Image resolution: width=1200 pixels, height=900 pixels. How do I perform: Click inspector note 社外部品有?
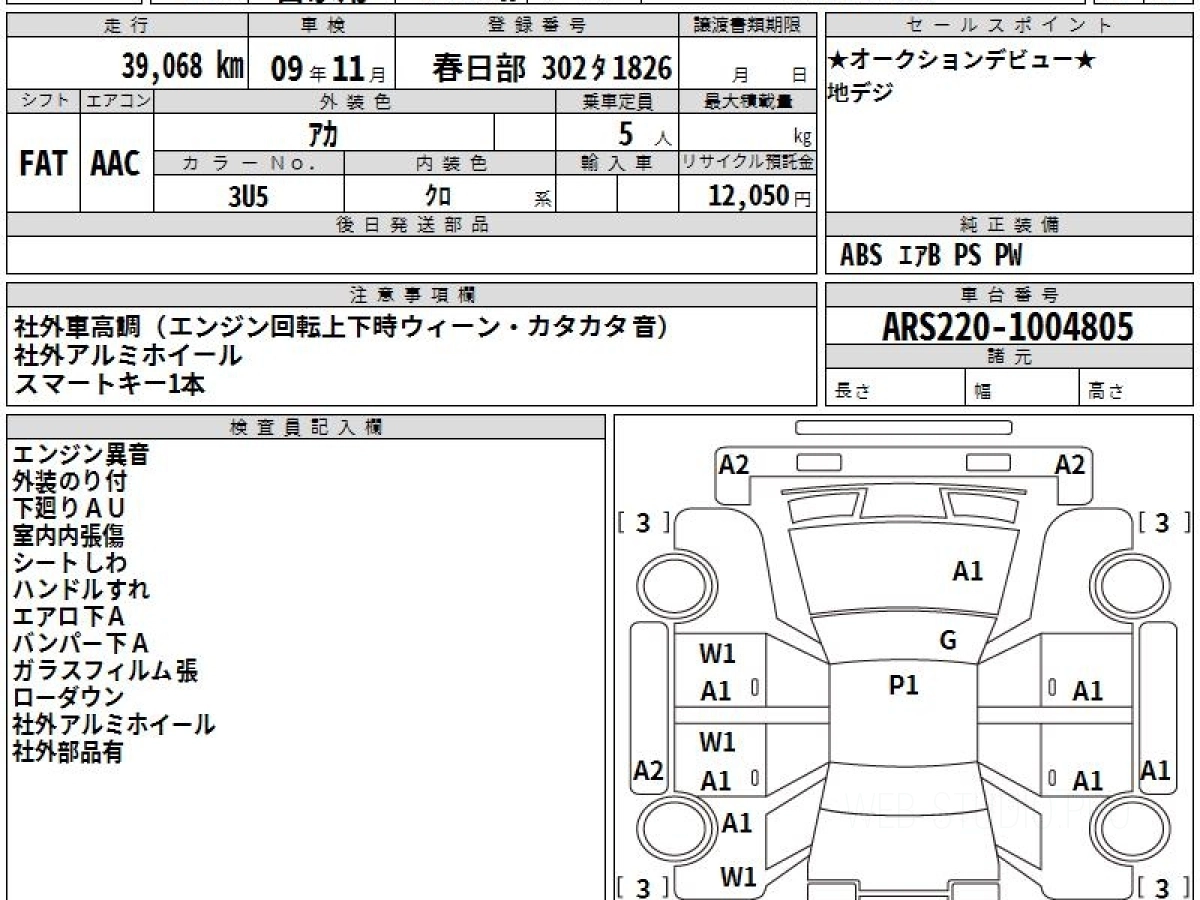coord(68,752)
